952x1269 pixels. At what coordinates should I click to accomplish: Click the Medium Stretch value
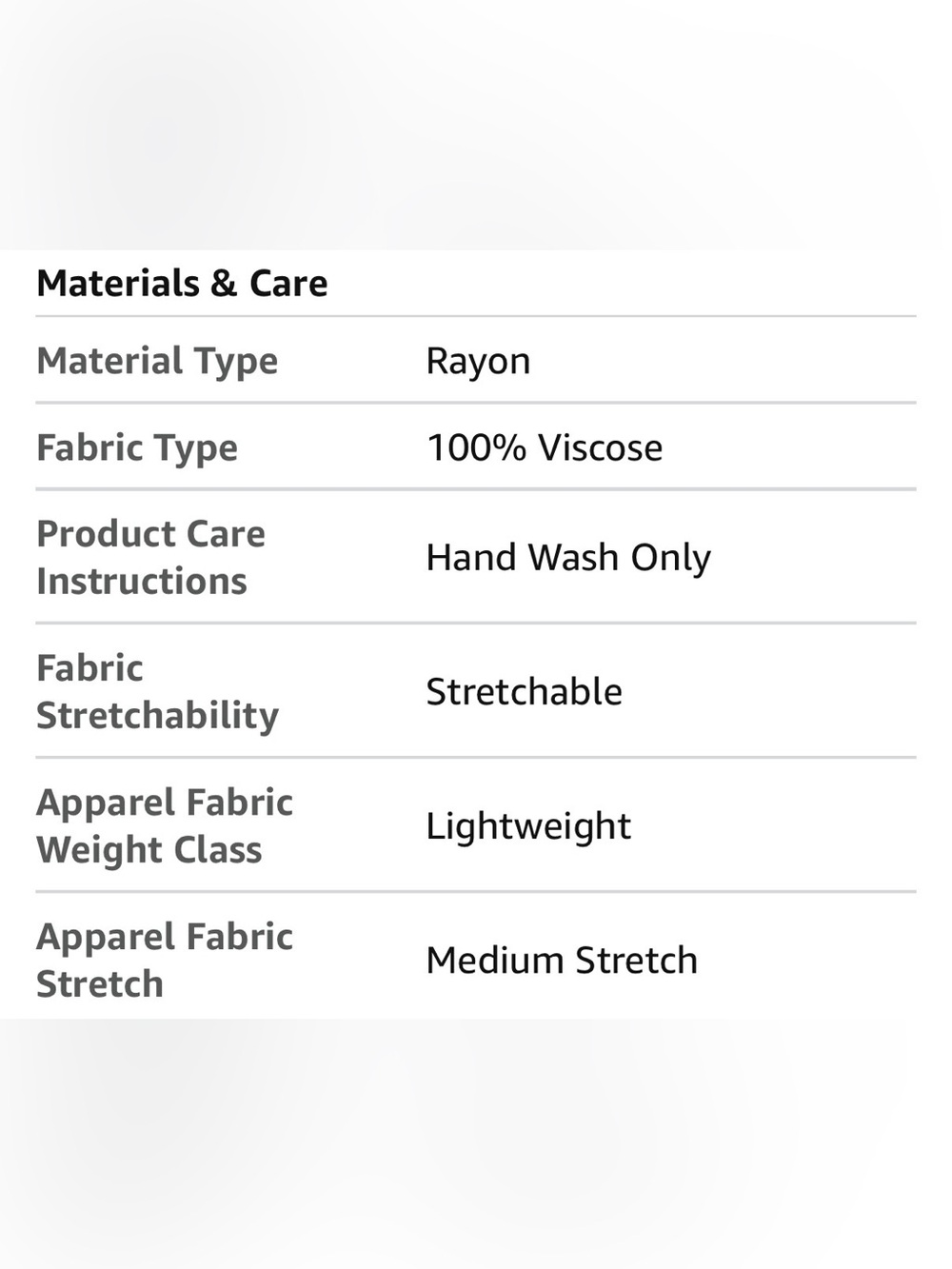(x=562, y=961)
